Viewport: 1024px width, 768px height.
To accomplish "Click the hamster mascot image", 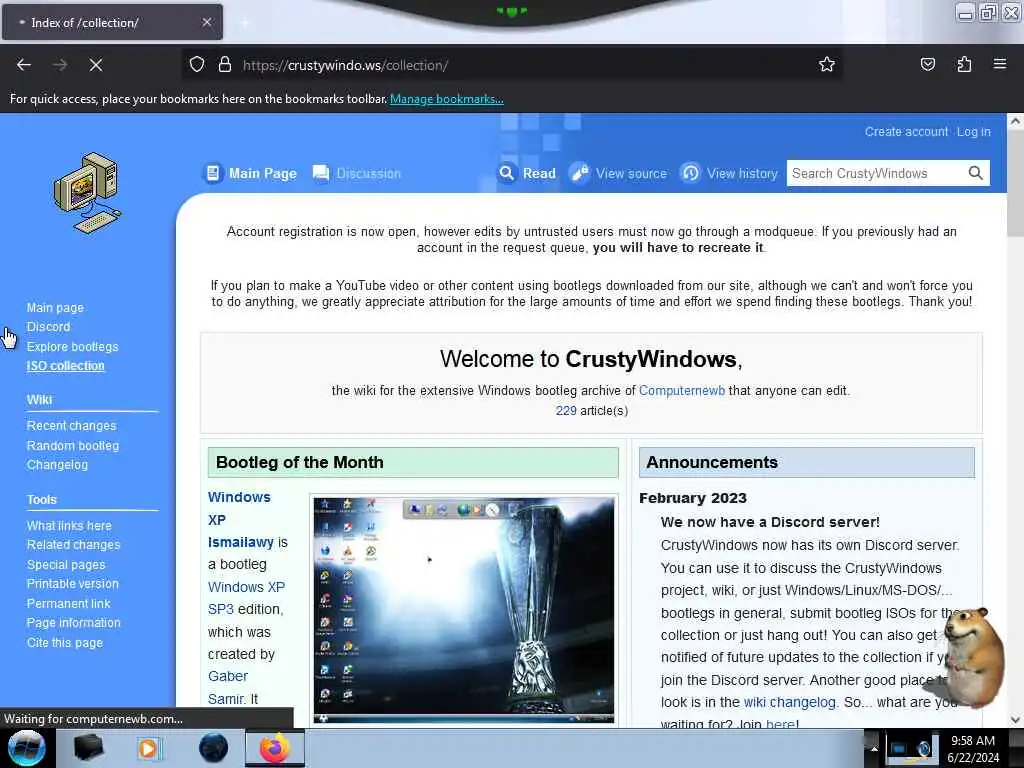I will (x=974, y=656).
